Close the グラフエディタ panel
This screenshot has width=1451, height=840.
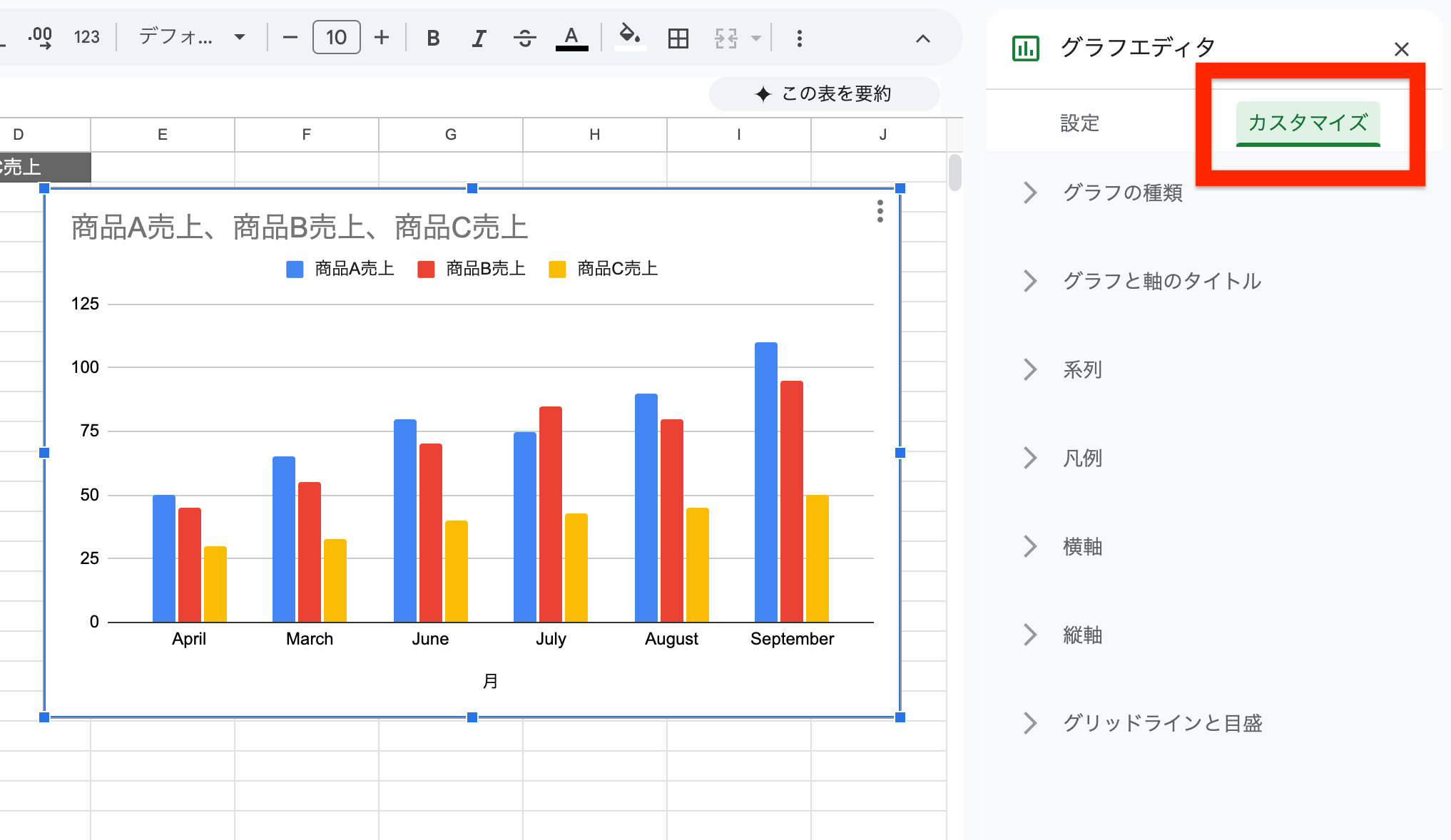tap(1401, 48)
